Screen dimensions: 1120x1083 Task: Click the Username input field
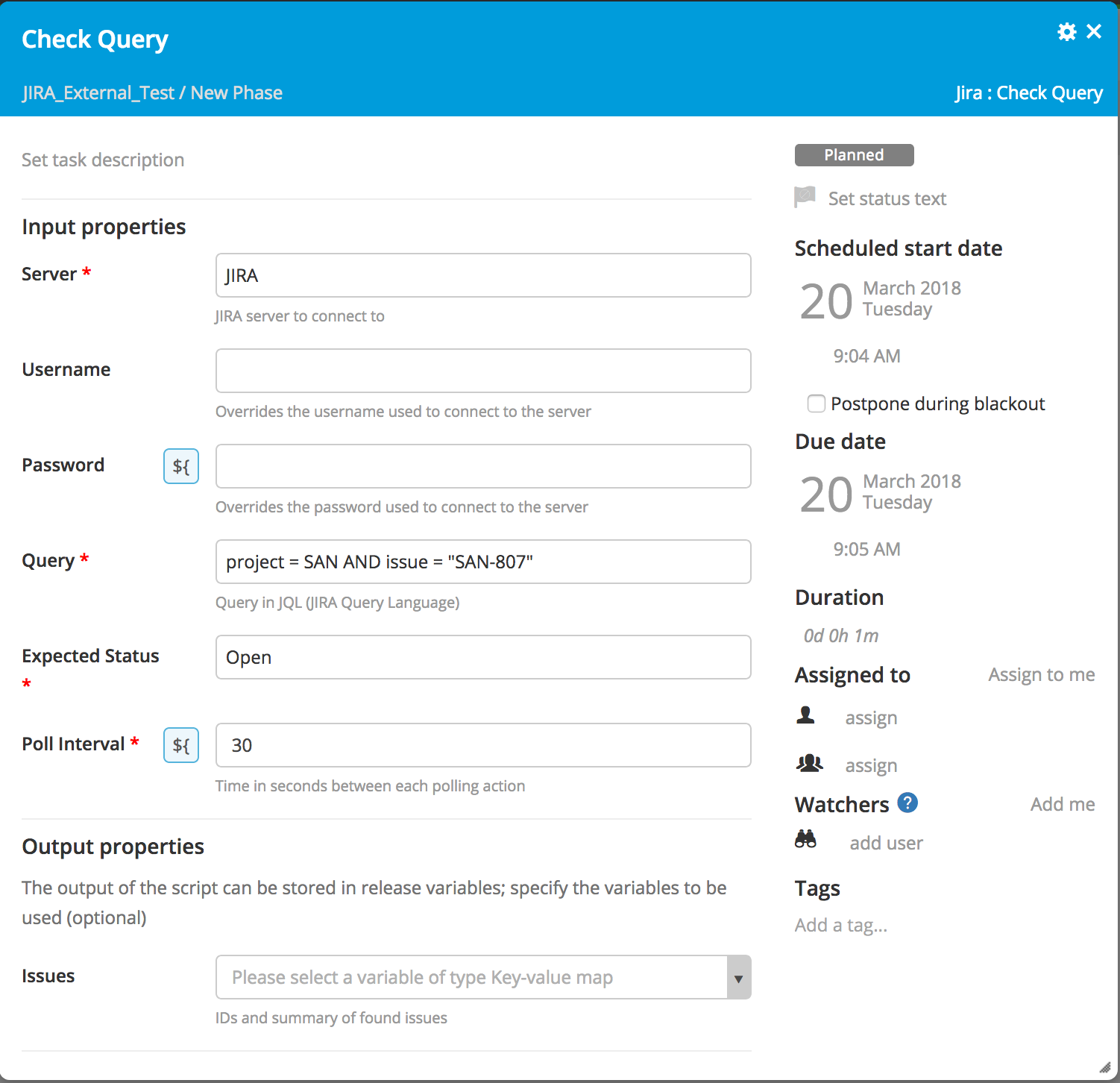483,371
